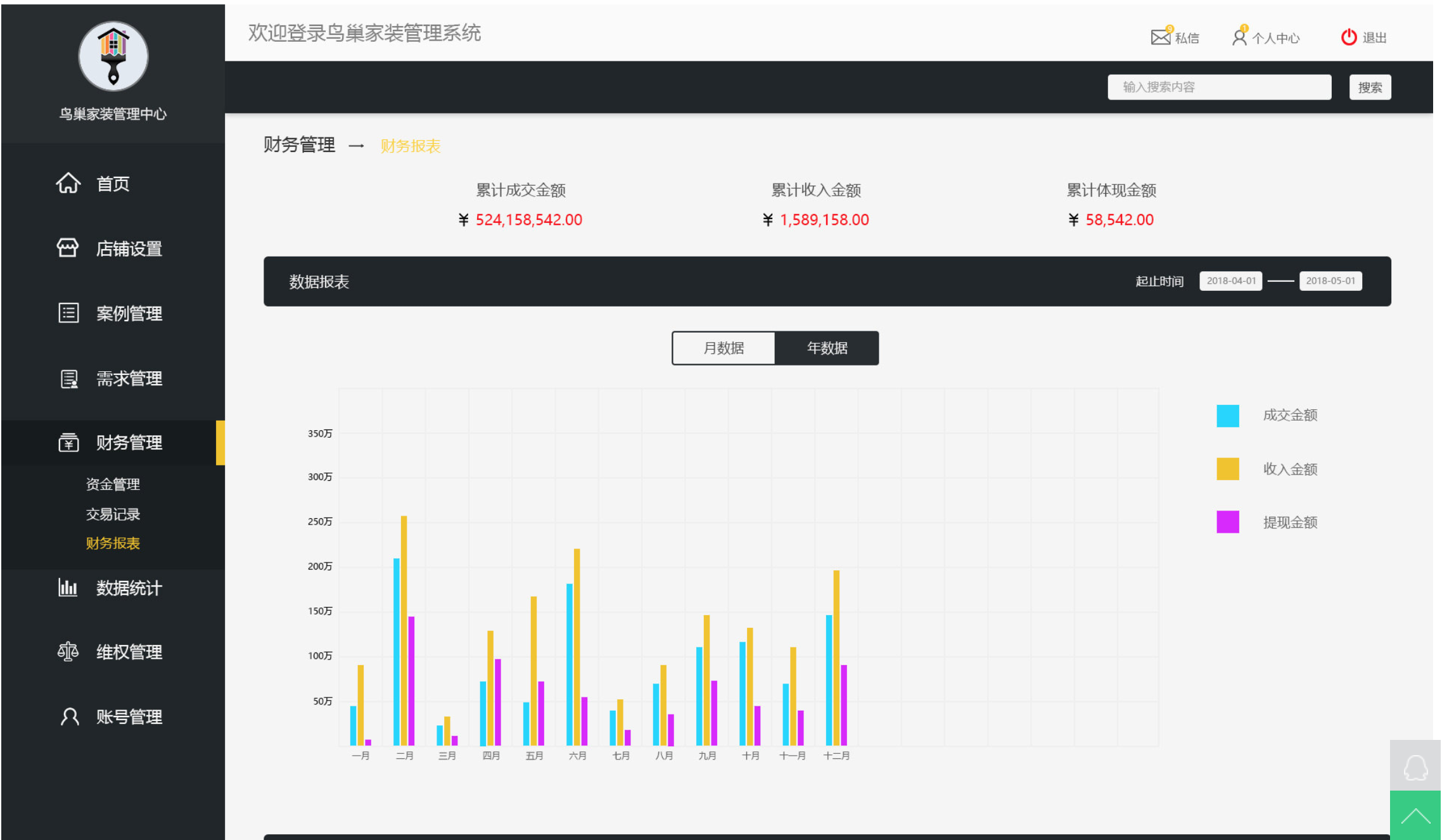1442x840 pixels.
Task: Click the 收入金额 legend label
Action: [x=1290, y=469]
